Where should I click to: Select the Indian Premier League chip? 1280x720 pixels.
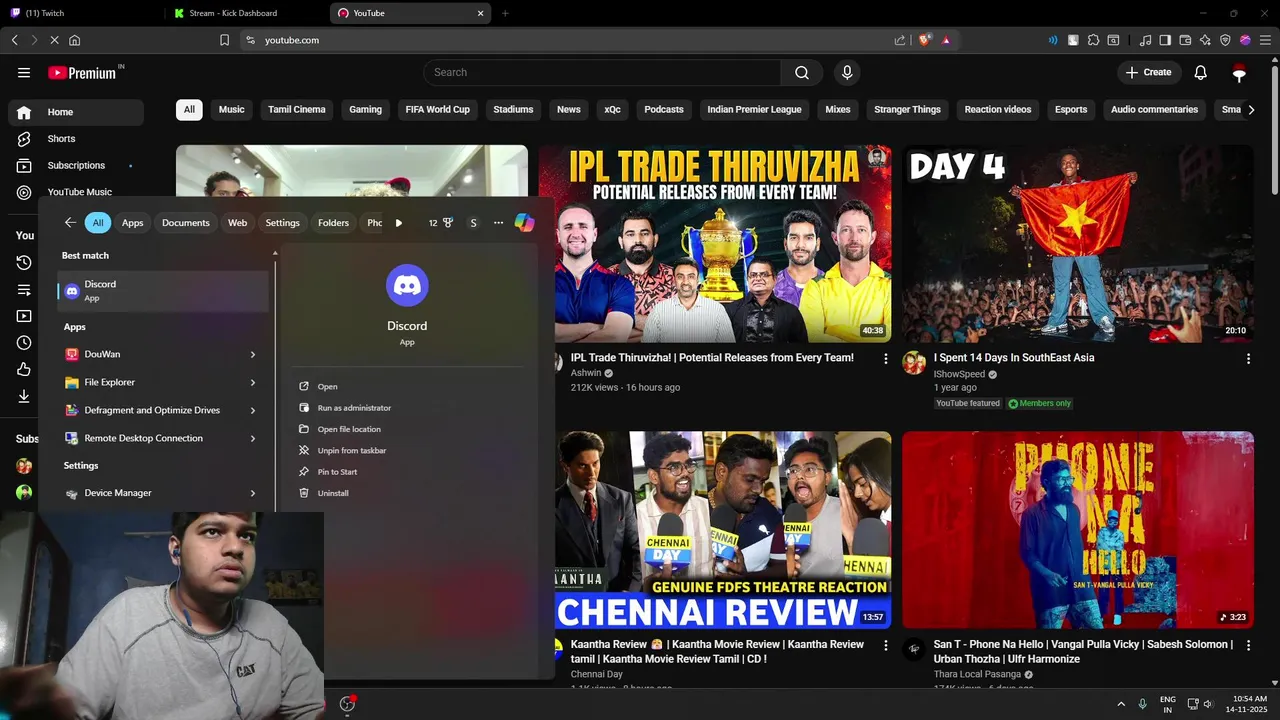[754, 110]
